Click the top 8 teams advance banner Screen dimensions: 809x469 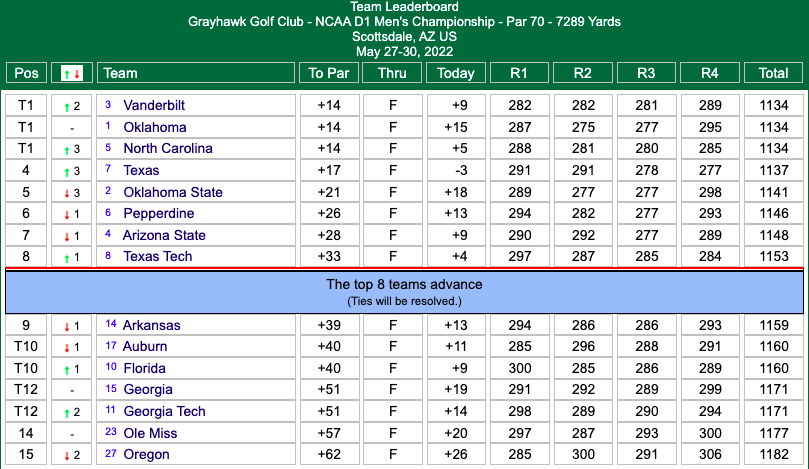[x=404, y=291]
